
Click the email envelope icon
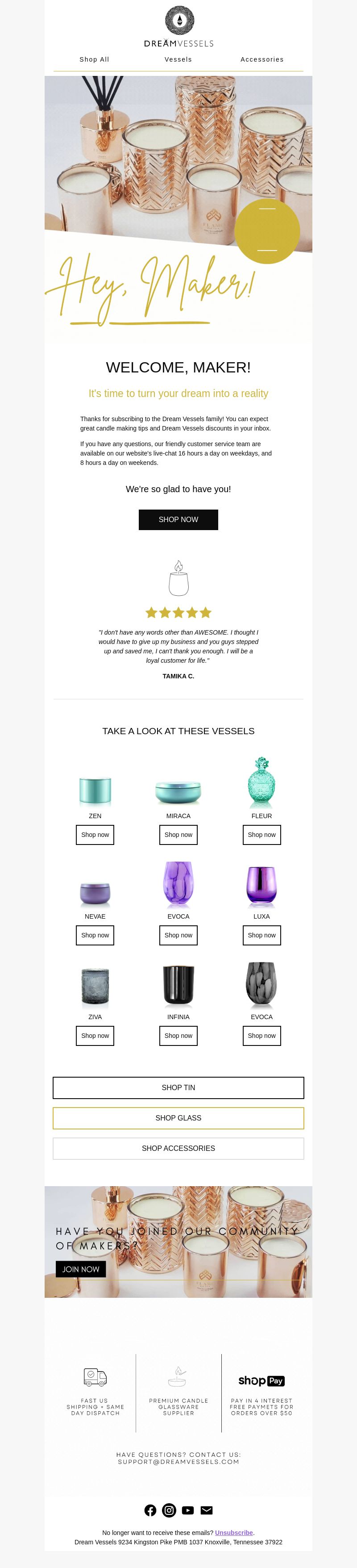pyautogui.click(x=207, y=1510)
